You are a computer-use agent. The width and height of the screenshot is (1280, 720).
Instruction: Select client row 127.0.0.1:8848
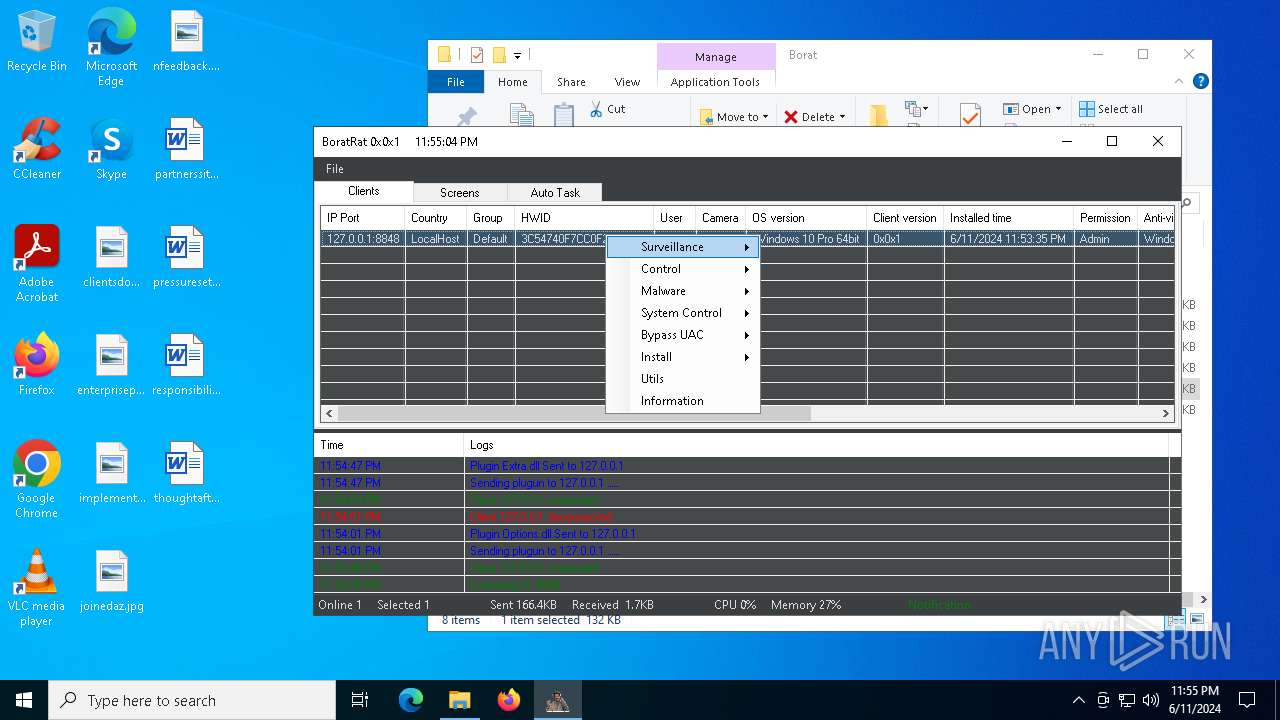[x=747, y=239]
